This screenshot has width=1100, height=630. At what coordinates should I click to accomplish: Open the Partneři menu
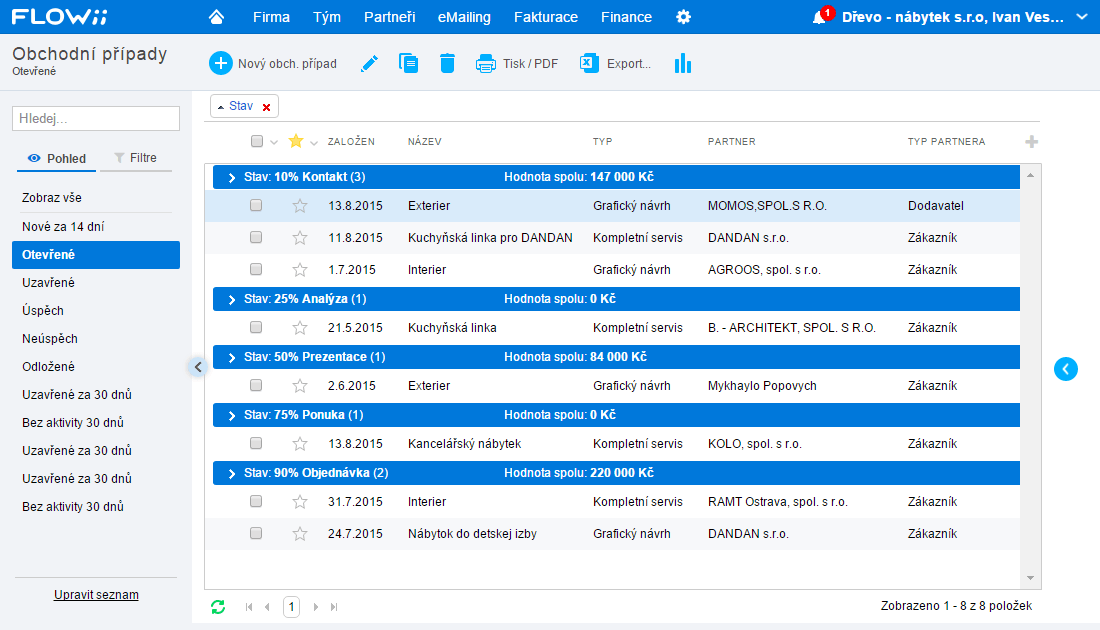(x=389, y=17)
